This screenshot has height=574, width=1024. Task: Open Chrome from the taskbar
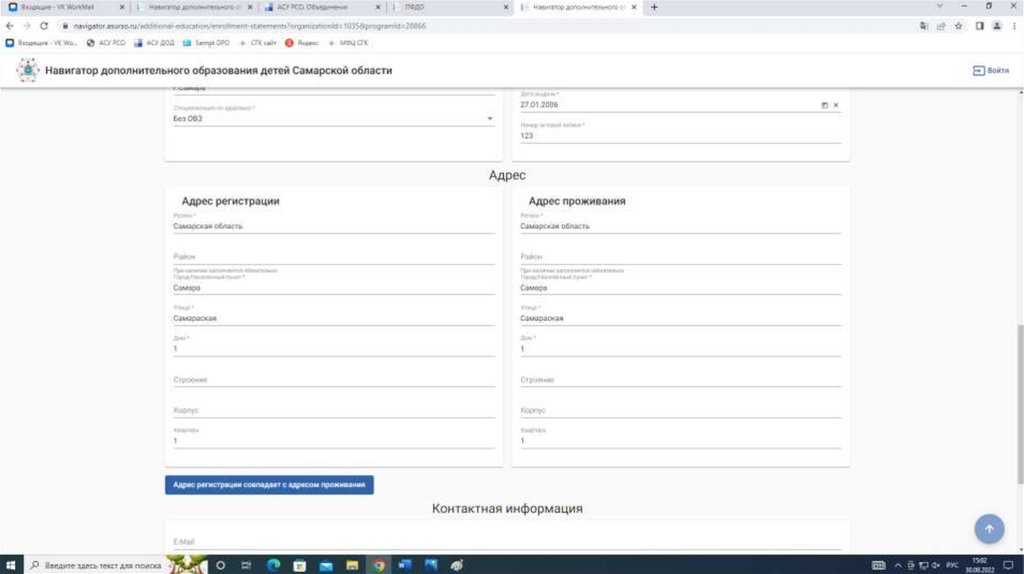tap(379, 565)
